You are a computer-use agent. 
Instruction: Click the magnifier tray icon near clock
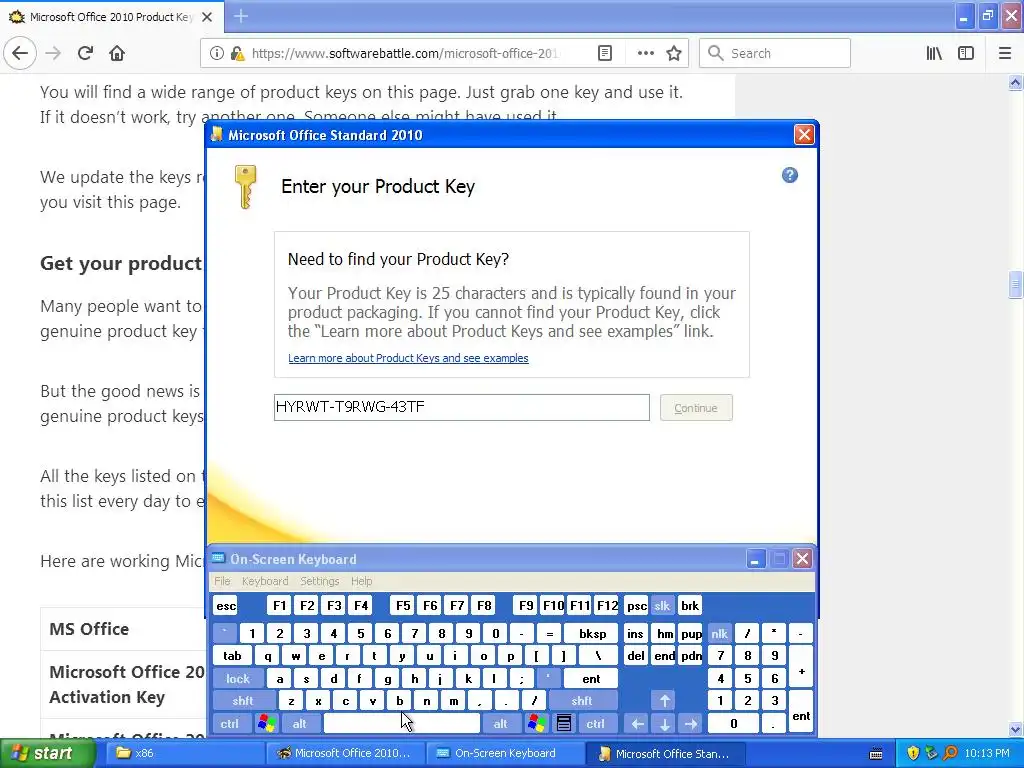951,753
